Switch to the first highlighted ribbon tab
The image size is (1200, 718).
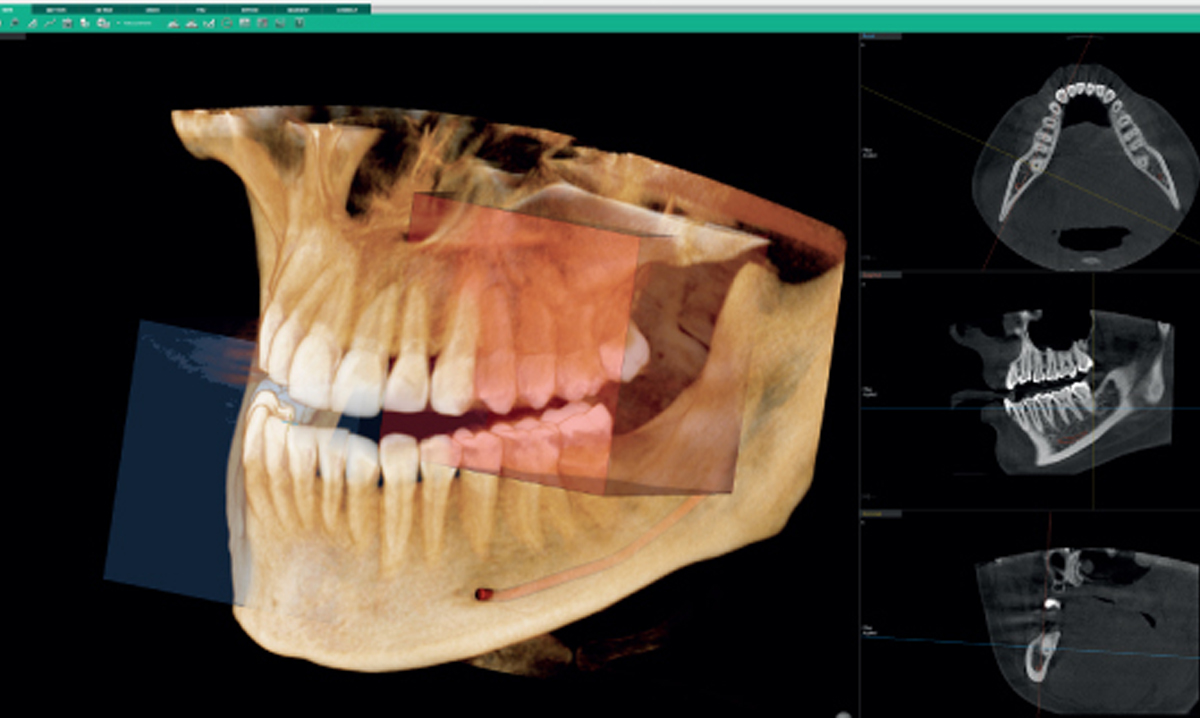[x=14, y=9]
